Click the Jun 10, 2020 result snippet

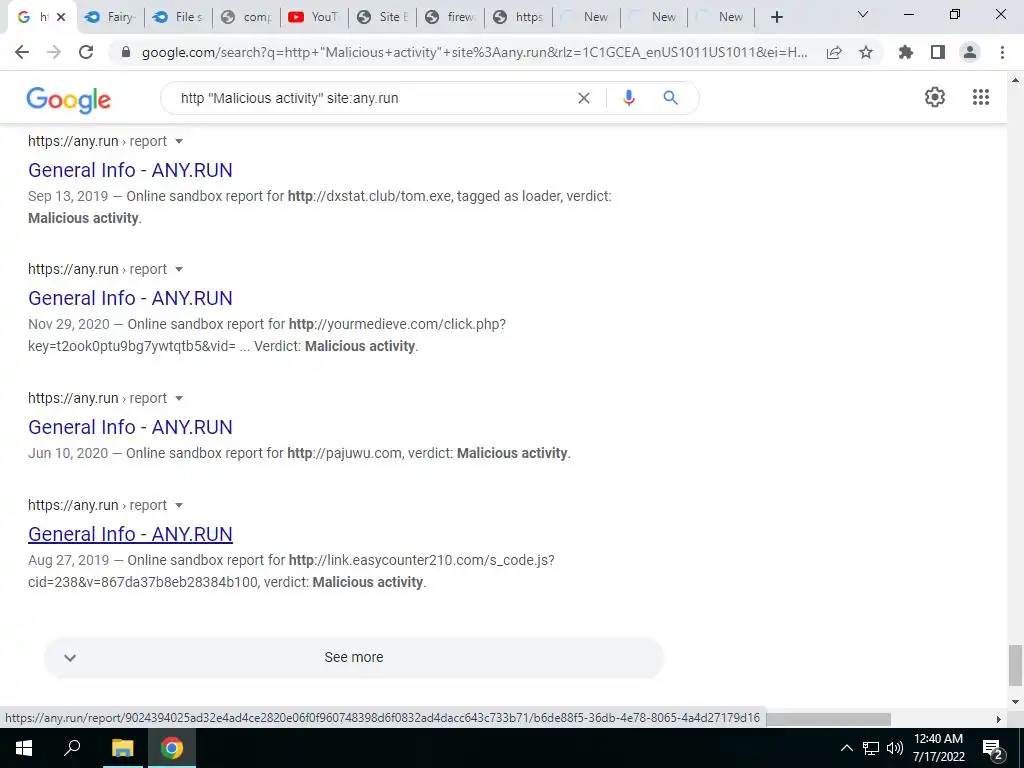299,453
